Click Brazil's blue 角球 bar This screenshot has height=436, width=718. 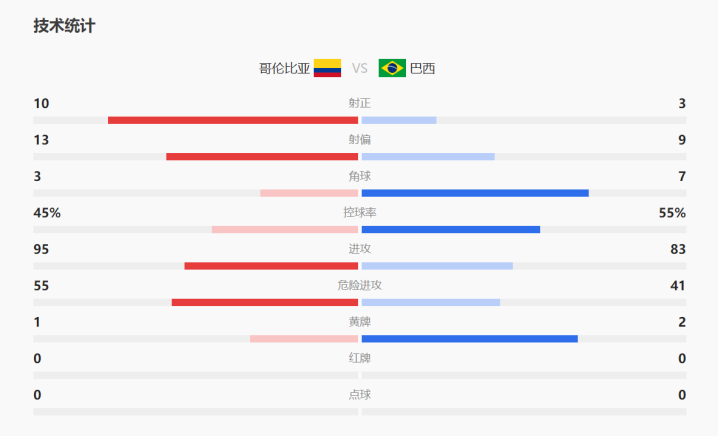click(x=475, y=193)
